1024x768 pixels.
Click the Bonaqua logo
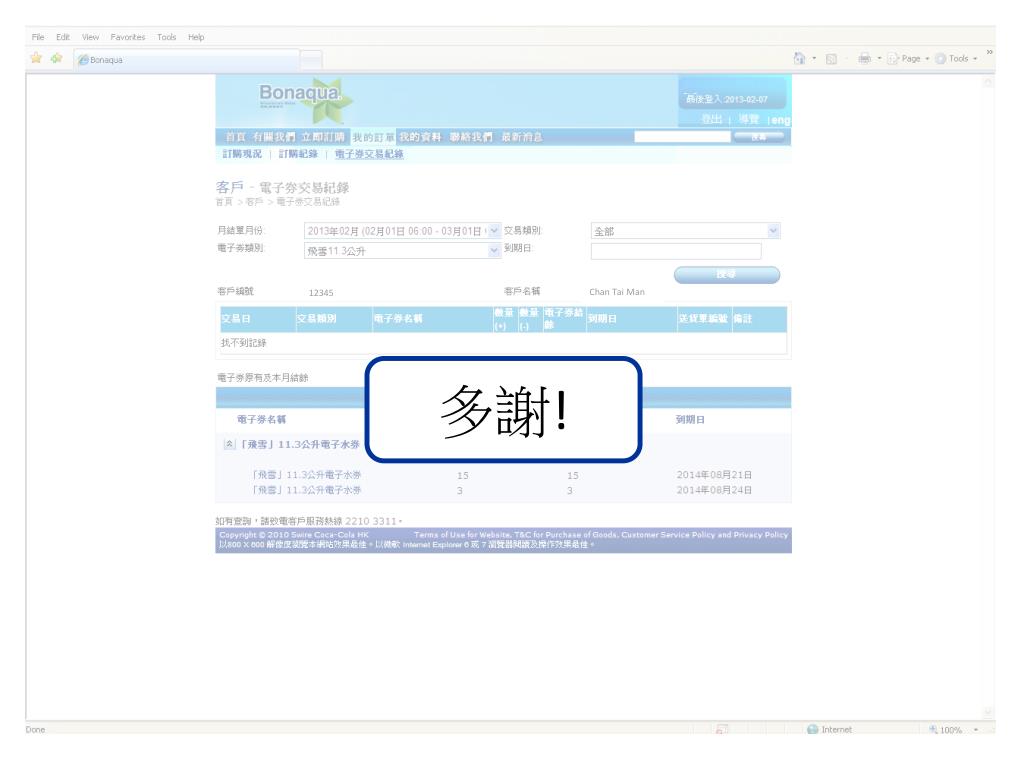304,100
